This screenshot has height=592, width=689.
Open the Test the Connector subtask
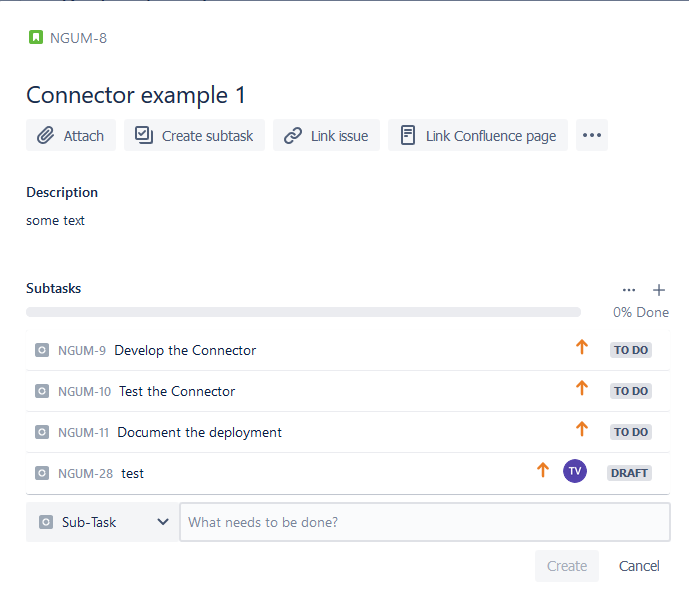click(177, 391)
